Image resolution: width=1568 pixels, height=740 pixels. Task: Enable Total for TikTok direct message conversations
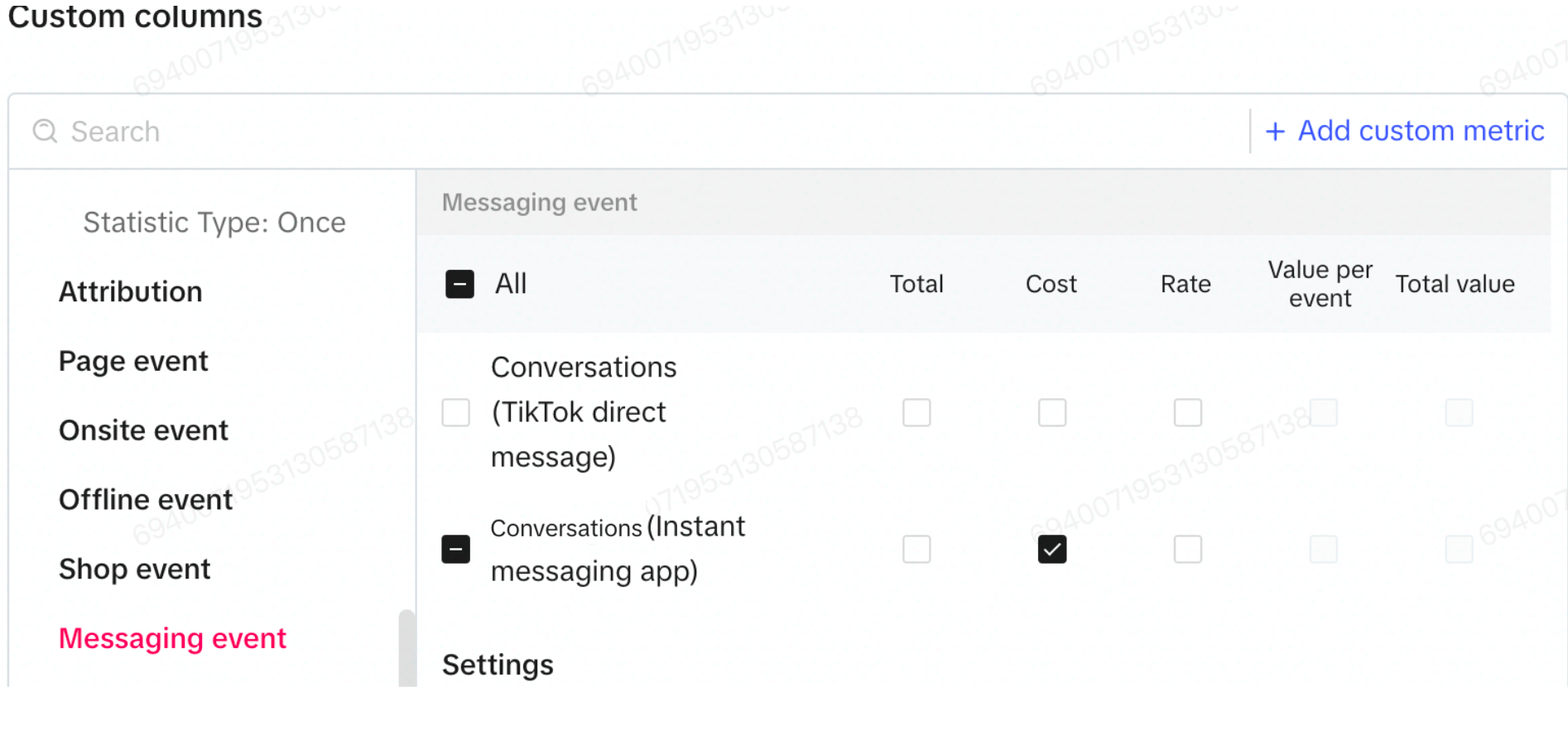pyautogui.click(x=916, y=412)
